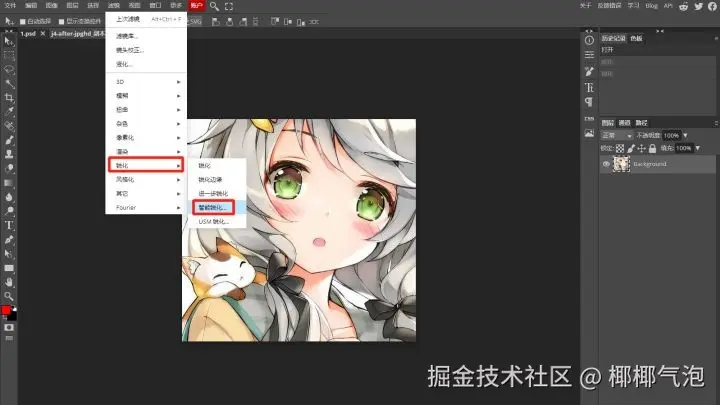This screenshot has height=405, width=720.
Task: Expand the 3D filter submenu
Action: point(146,82)
